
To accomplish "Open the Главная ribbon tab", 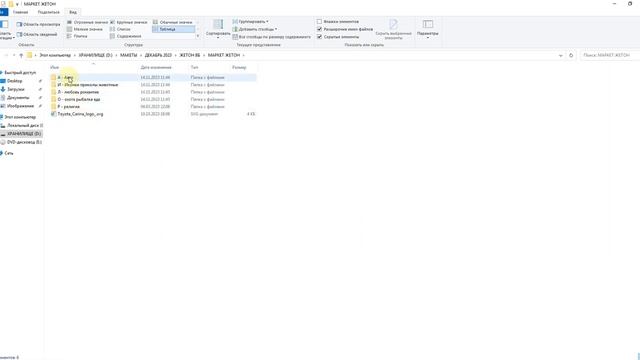I will click(x=20, y=12).
